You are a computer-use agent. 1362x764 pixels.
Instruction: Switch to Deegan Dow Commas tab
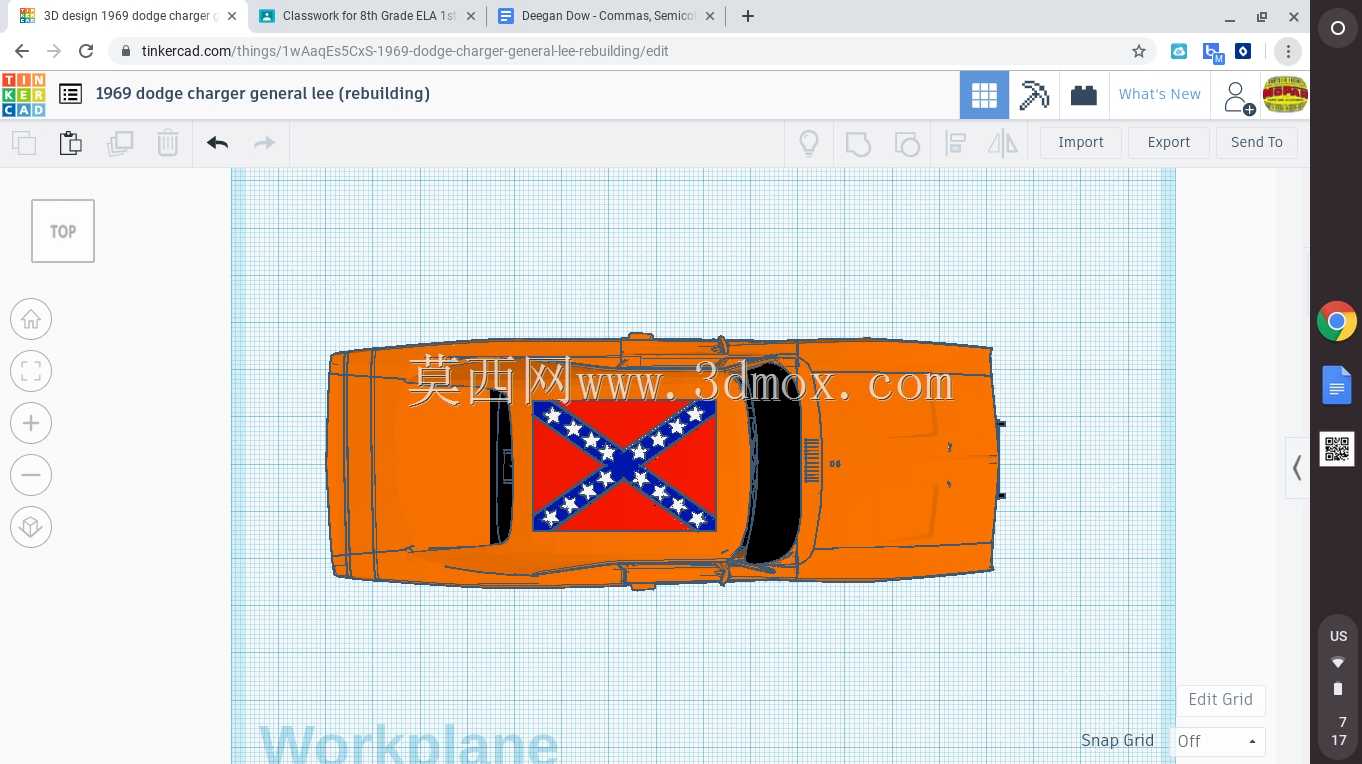pos(606,16)
